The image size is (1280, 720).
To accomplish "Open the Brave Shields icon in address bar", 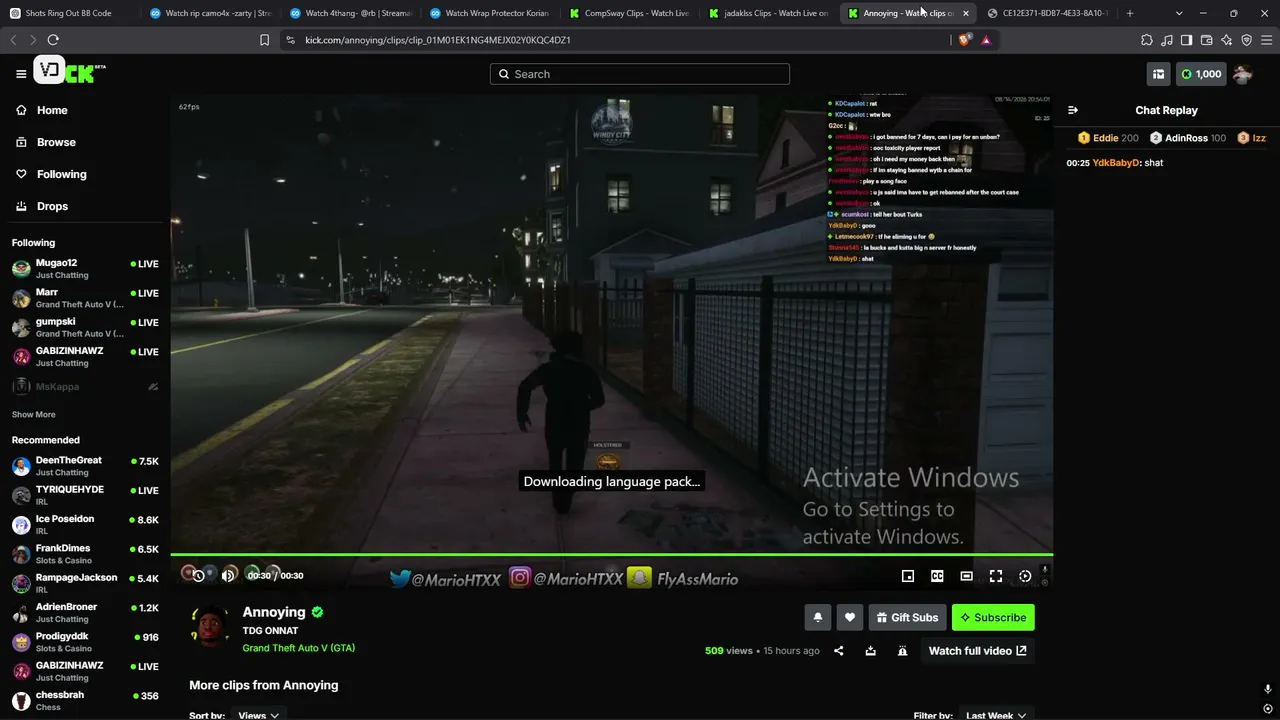I will pyautogui.click(x=965, y=40).
